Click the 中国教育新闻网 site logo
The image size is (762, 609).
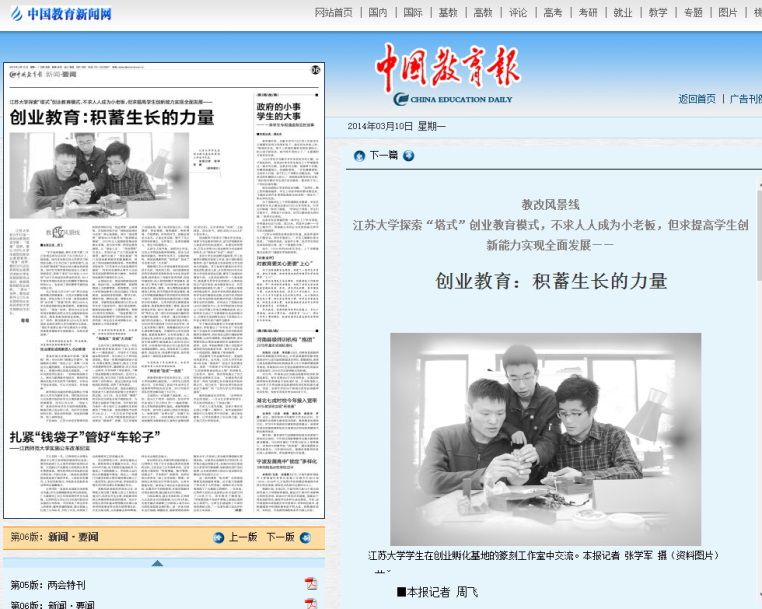[60, 13]
